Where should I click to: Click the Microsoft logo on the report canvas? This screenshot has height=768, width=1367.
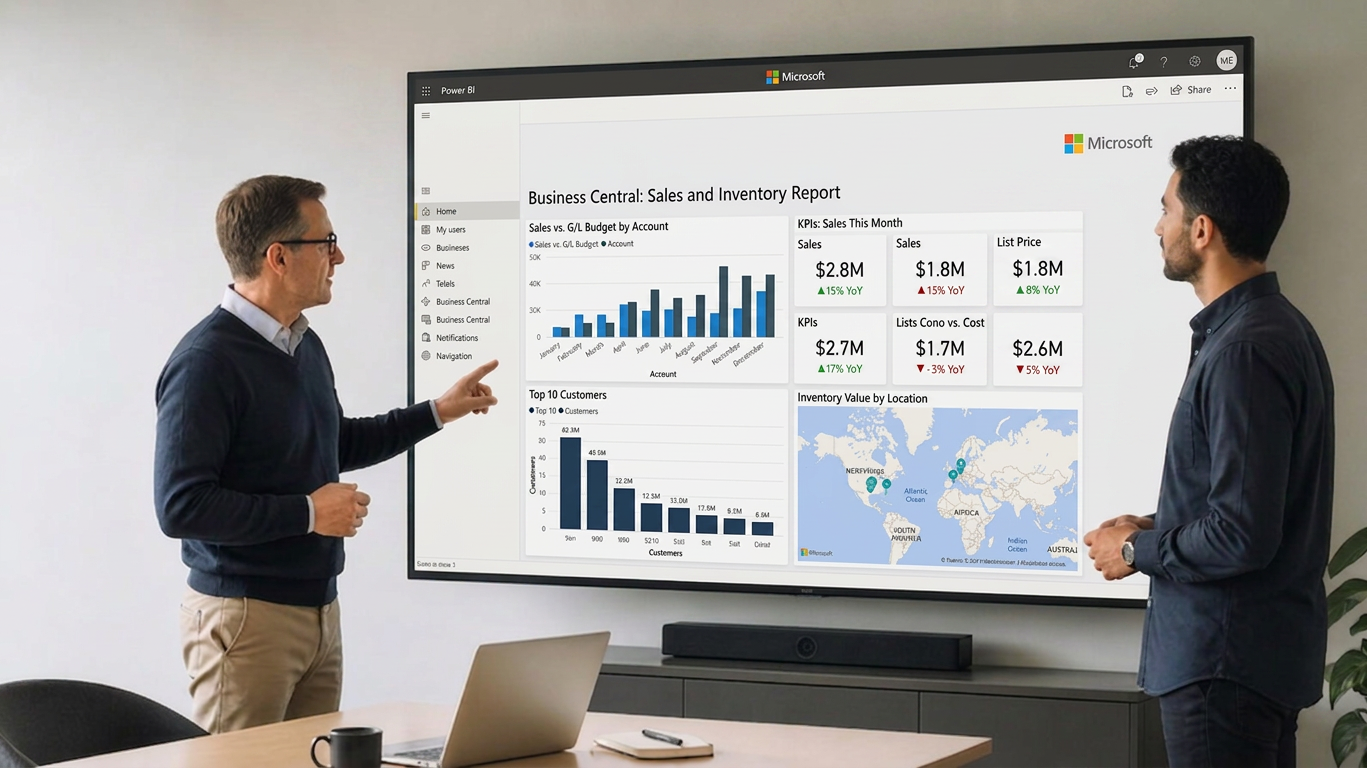pyautogui.click(x=1108, y=143)
